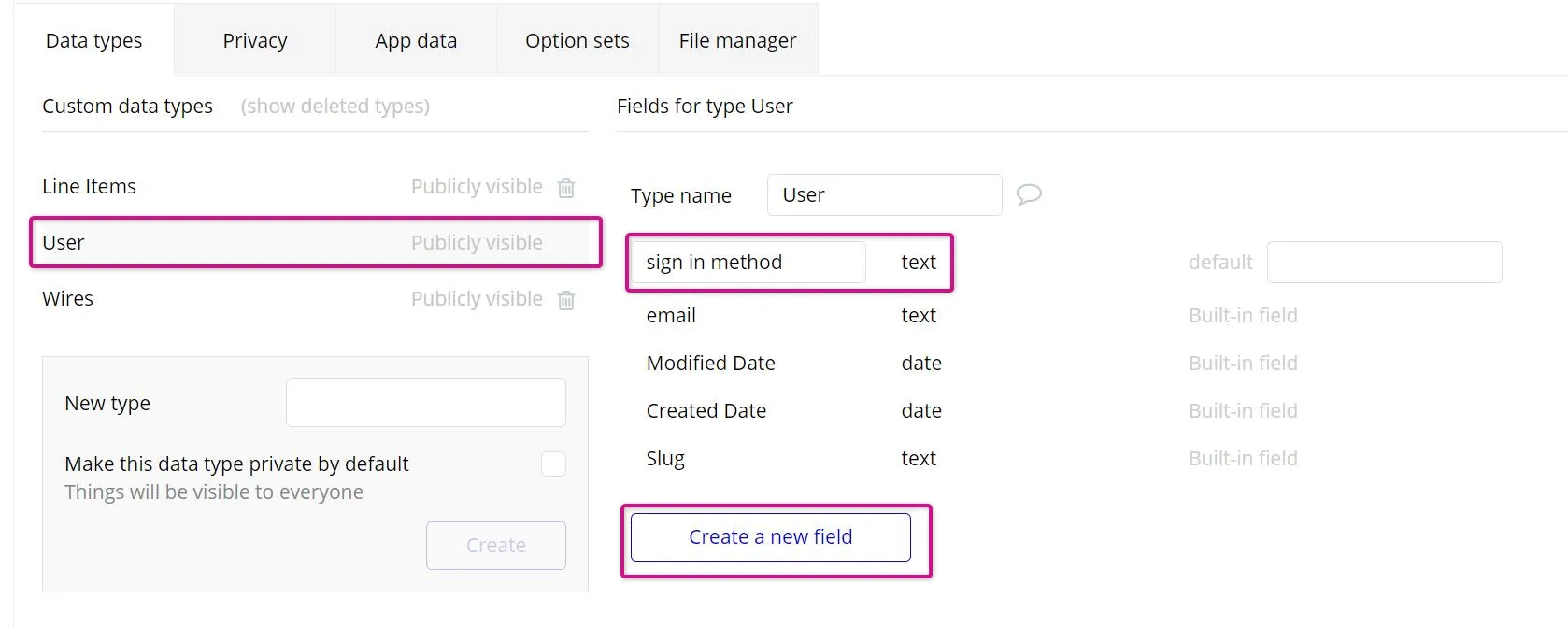Edit the Type name field containing User
Viewport: 1568px width, 628px height.
click(x=885, y=194)
